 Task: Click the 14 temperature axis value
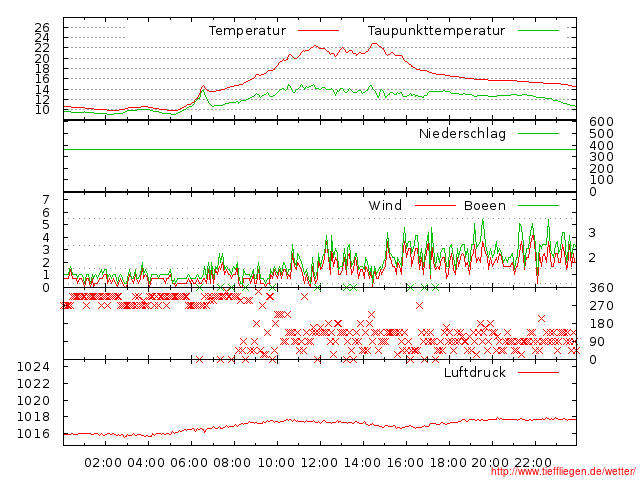tap(42, 89)
